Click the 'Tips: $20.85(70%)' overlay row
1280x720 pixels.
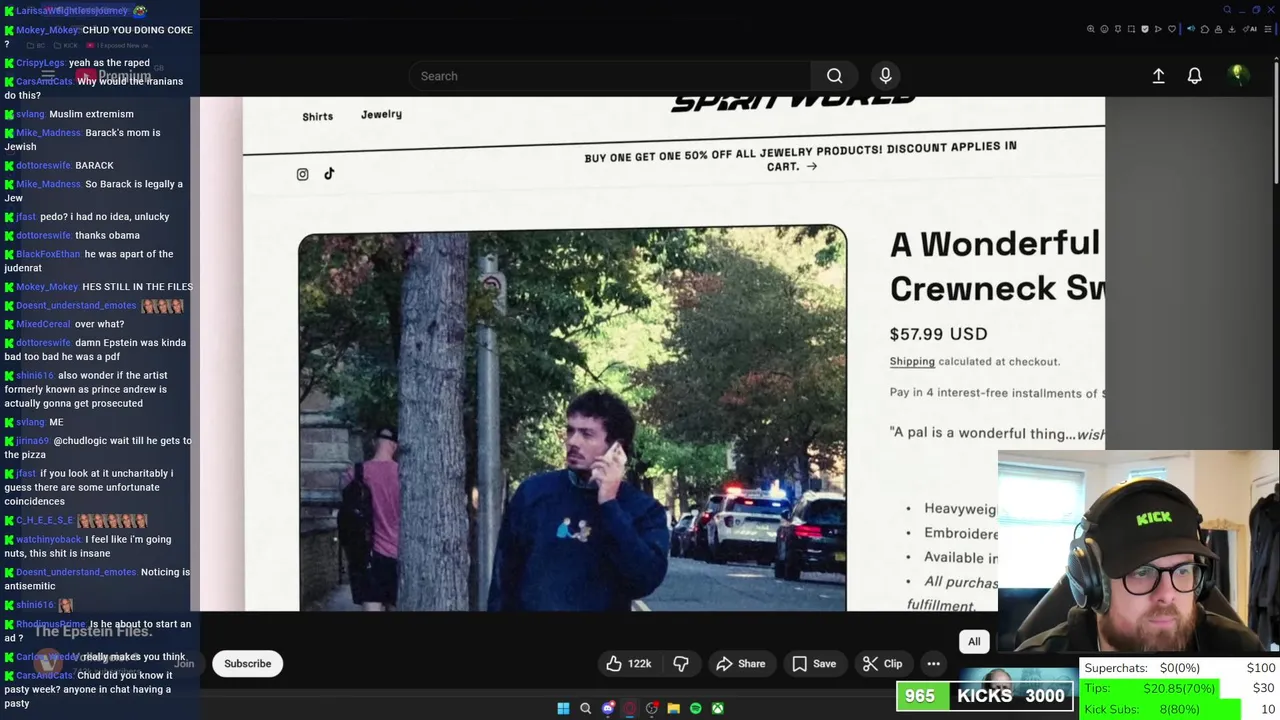coord(1180,688)
